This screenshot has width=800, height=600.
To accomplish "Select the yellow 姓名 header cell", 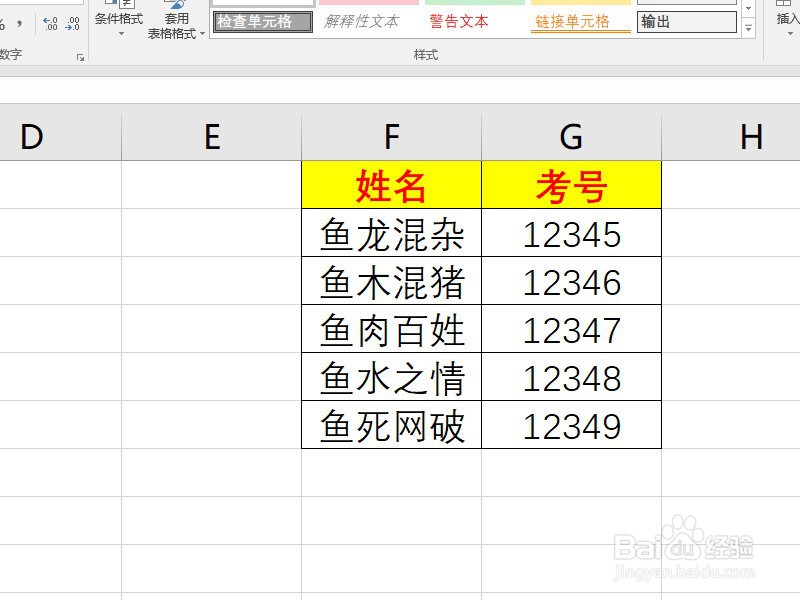I will click(x=390, y=185).
